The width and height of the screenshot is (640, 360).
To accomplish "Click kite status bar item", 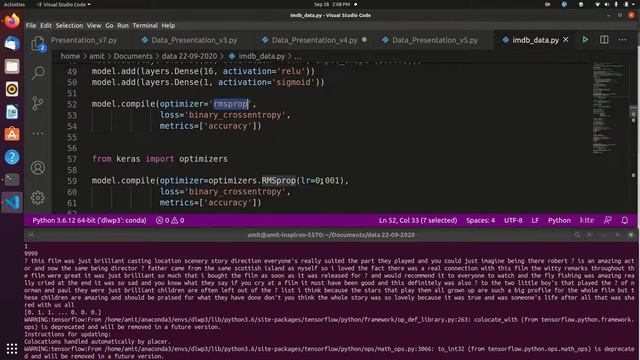I will pos(587,220).
